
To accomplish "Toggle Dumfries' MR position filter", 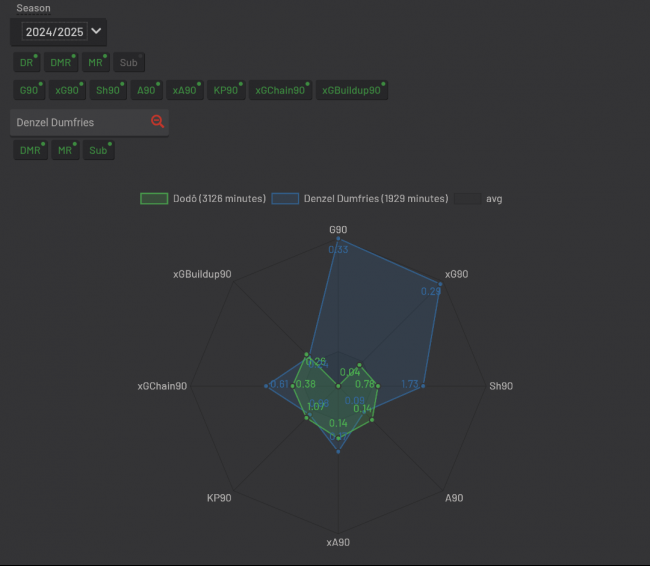I will tap(65, 150).
